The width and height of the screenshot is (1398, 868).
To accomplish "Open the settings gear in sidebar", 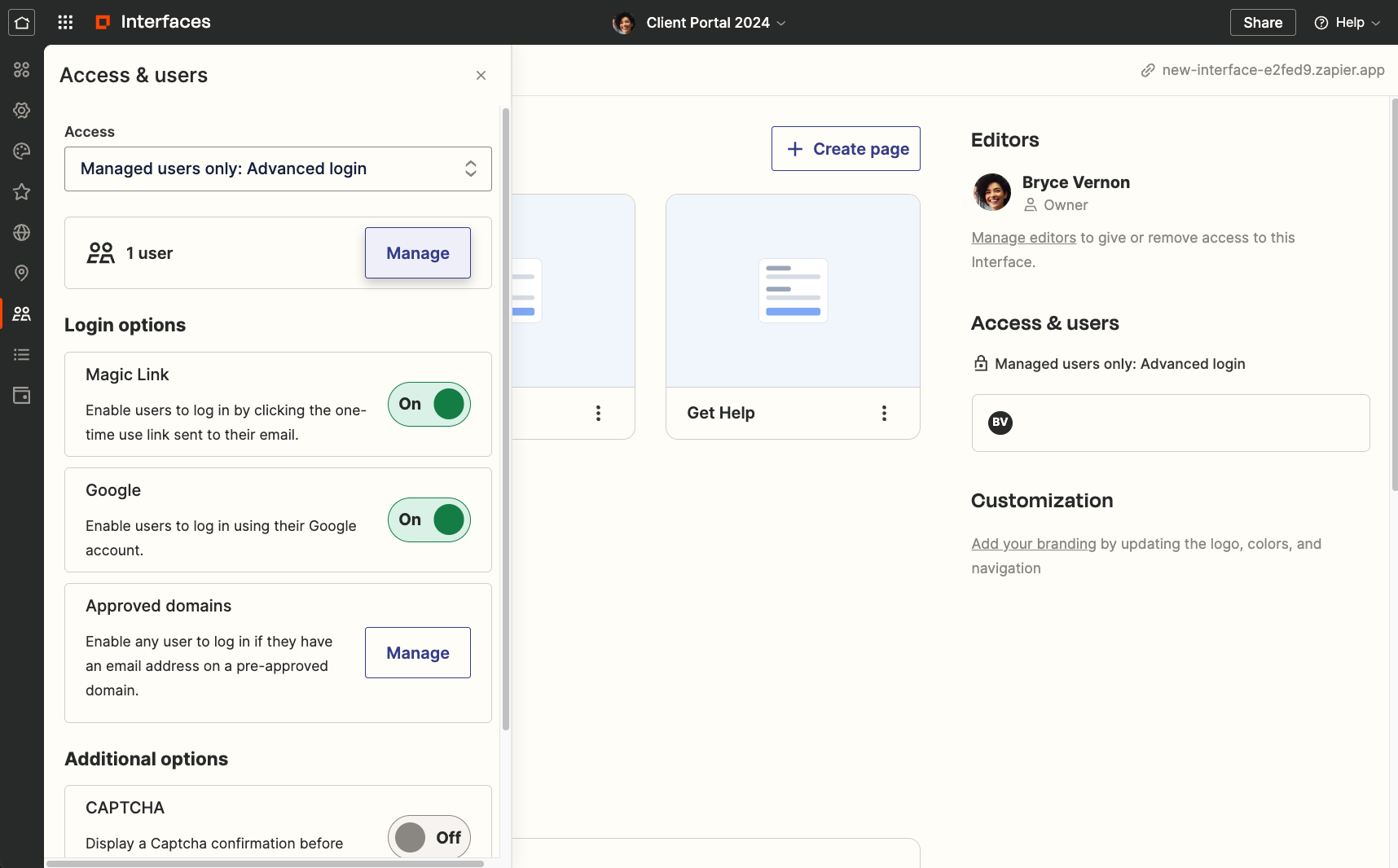I will 22,110.
